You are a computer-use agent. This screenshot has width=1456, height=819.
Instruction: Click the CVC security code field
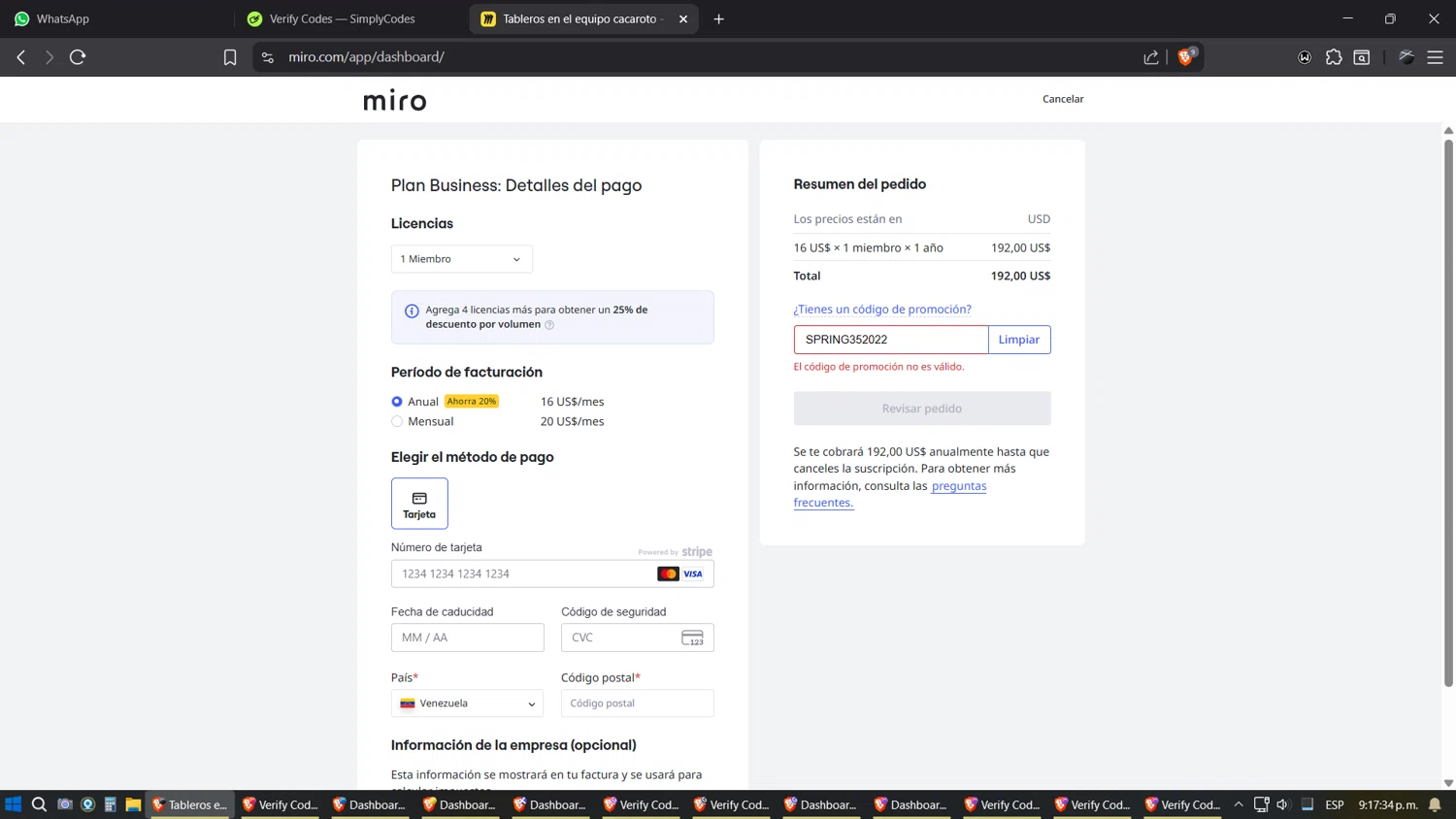(x=637, y=638)
